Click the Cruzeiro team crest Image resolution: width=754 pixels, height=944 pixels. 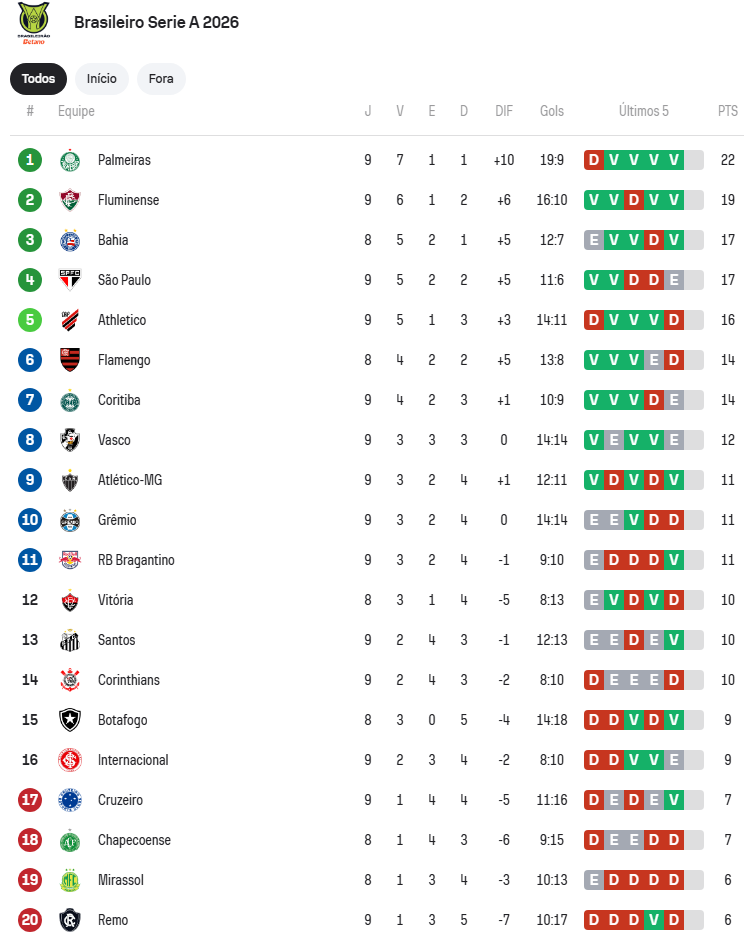(x=70, y=800)
